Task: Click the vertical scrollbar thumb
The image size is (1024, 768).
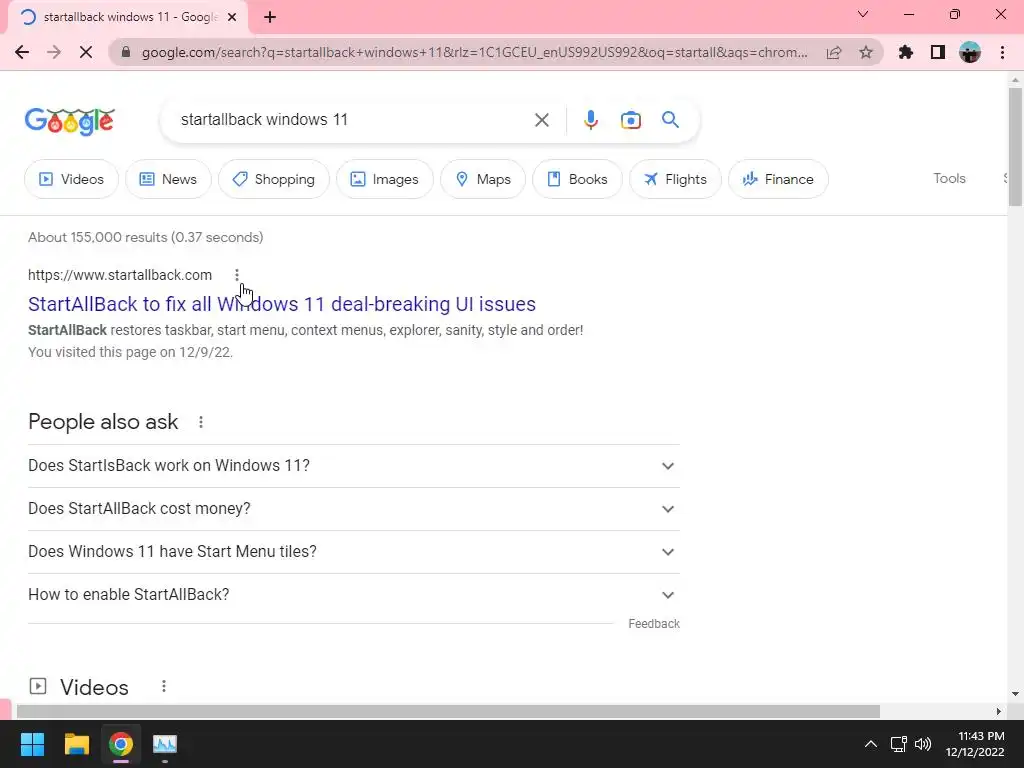Action: (1015, 147)
